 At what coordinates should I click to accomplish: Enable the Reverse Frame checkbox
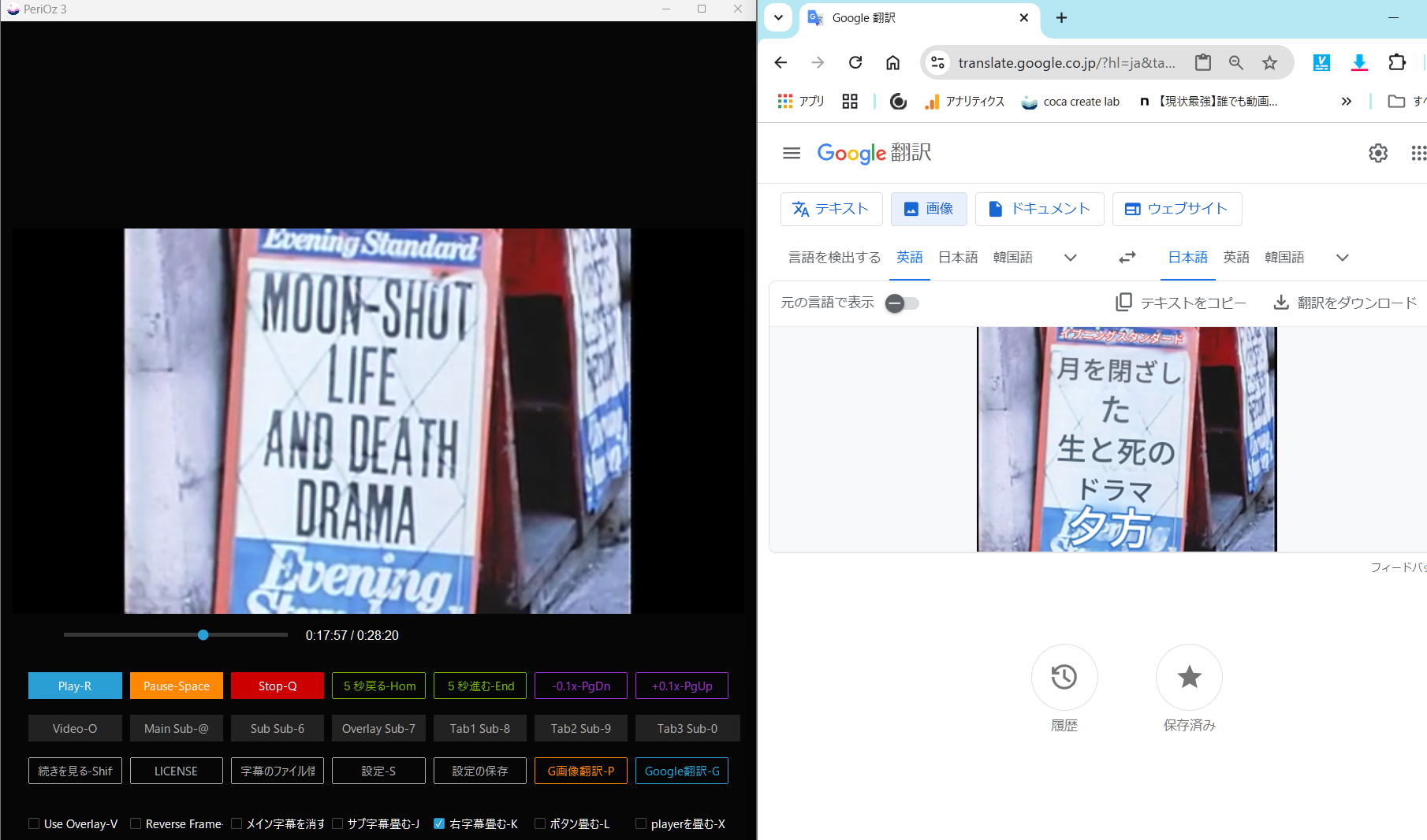136,823
